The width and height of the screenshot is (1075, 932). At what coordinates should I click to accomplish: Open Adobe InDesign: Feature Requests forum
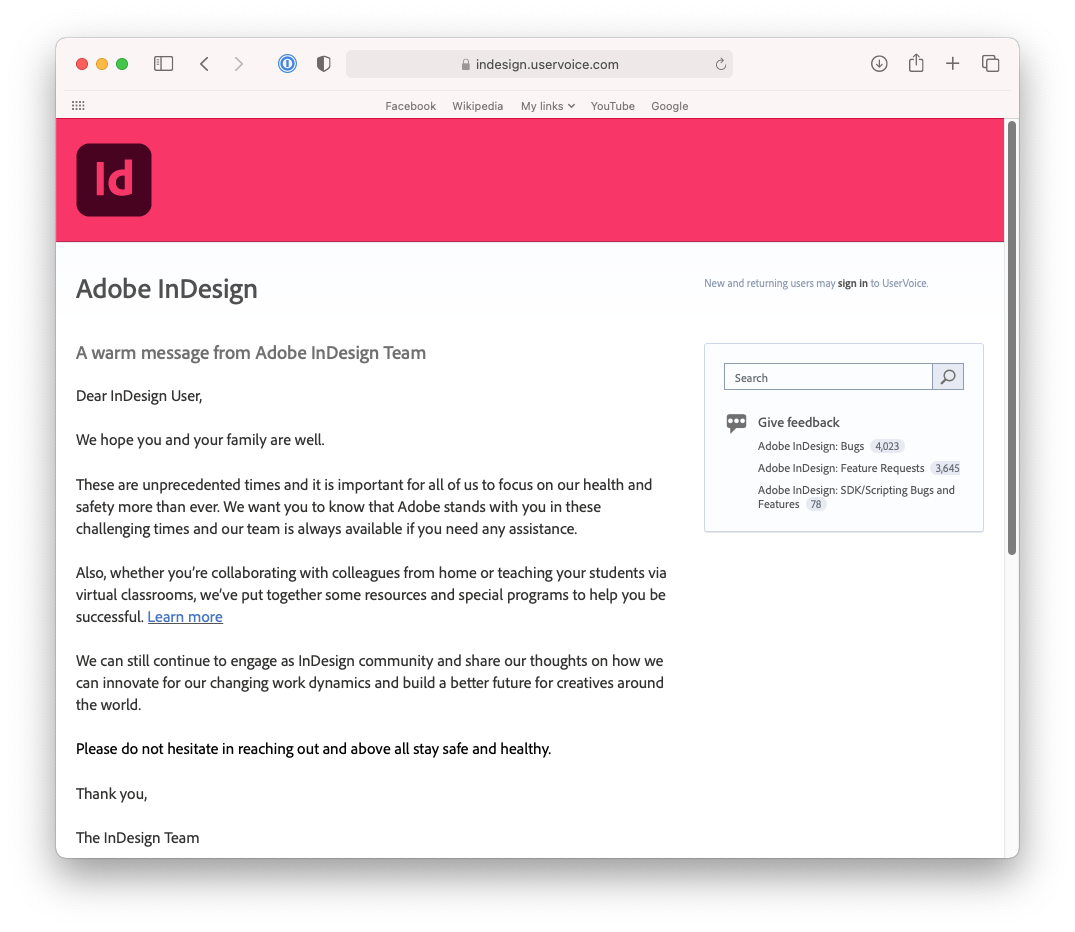coord(841,468)
